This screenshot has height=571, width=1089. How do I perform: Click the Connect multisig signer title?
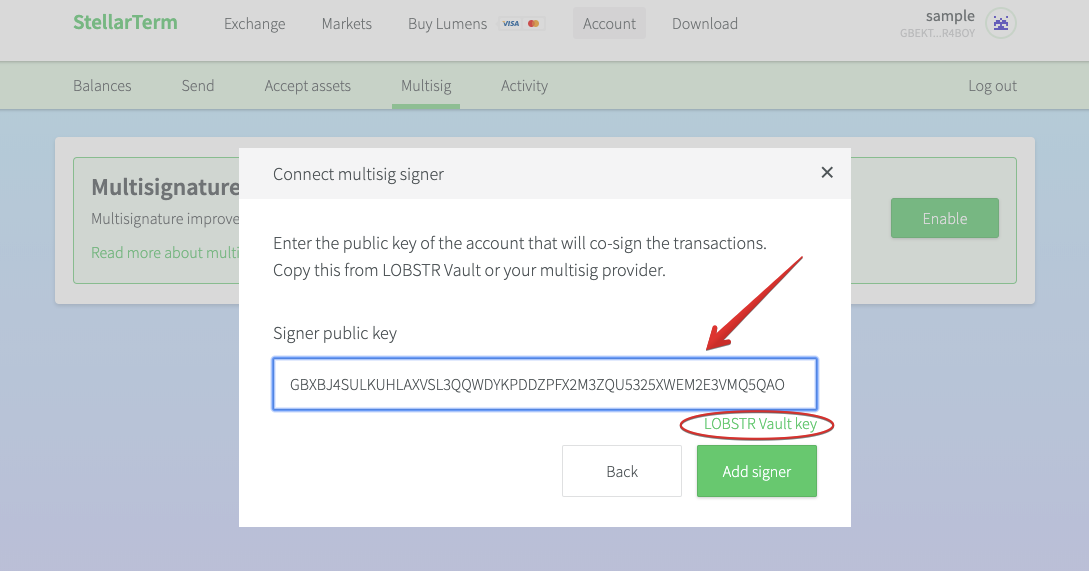coord(358,174)
